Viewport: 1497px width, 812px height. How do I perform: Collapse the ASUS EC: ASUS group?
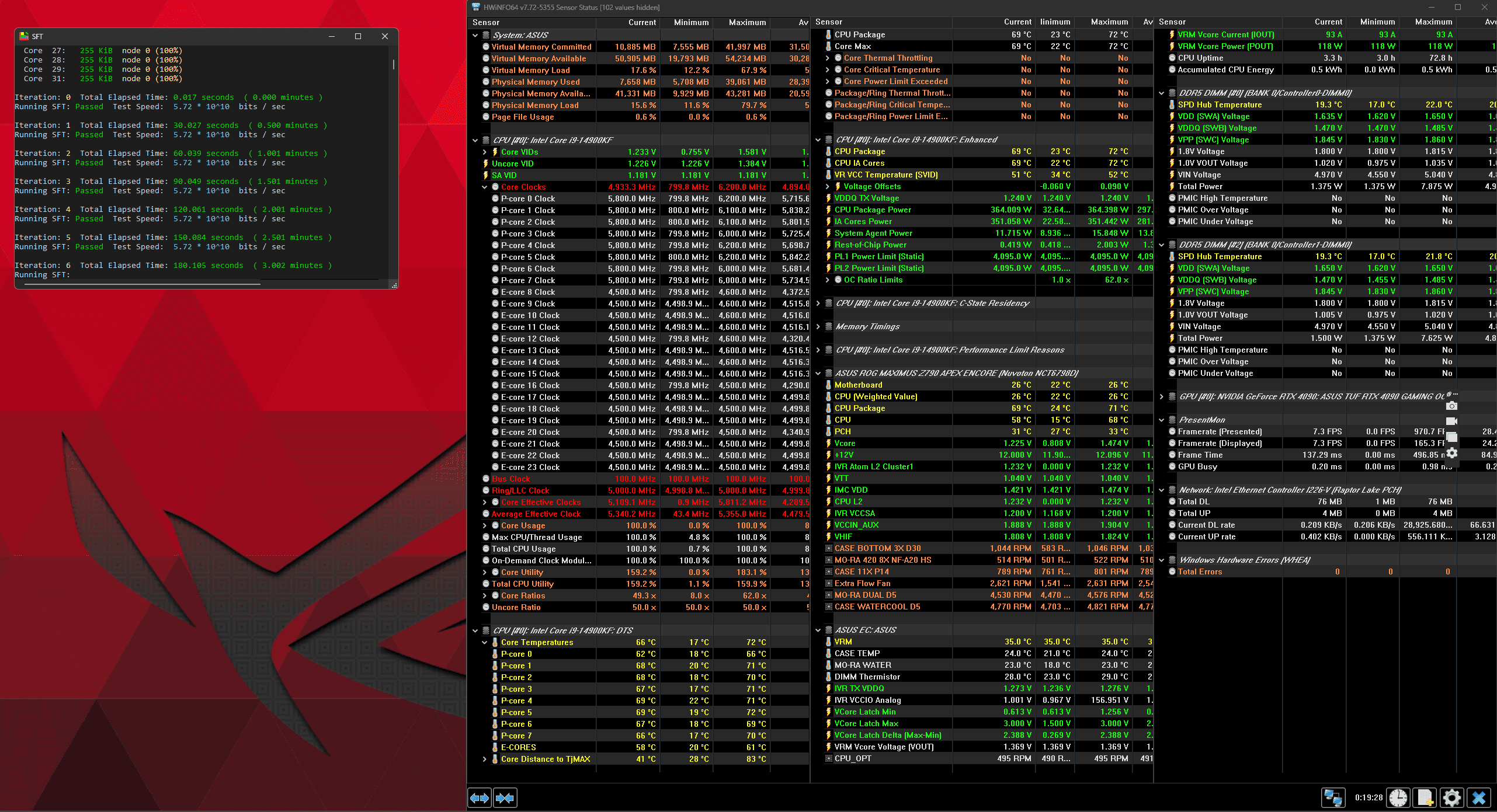[818, 630]
